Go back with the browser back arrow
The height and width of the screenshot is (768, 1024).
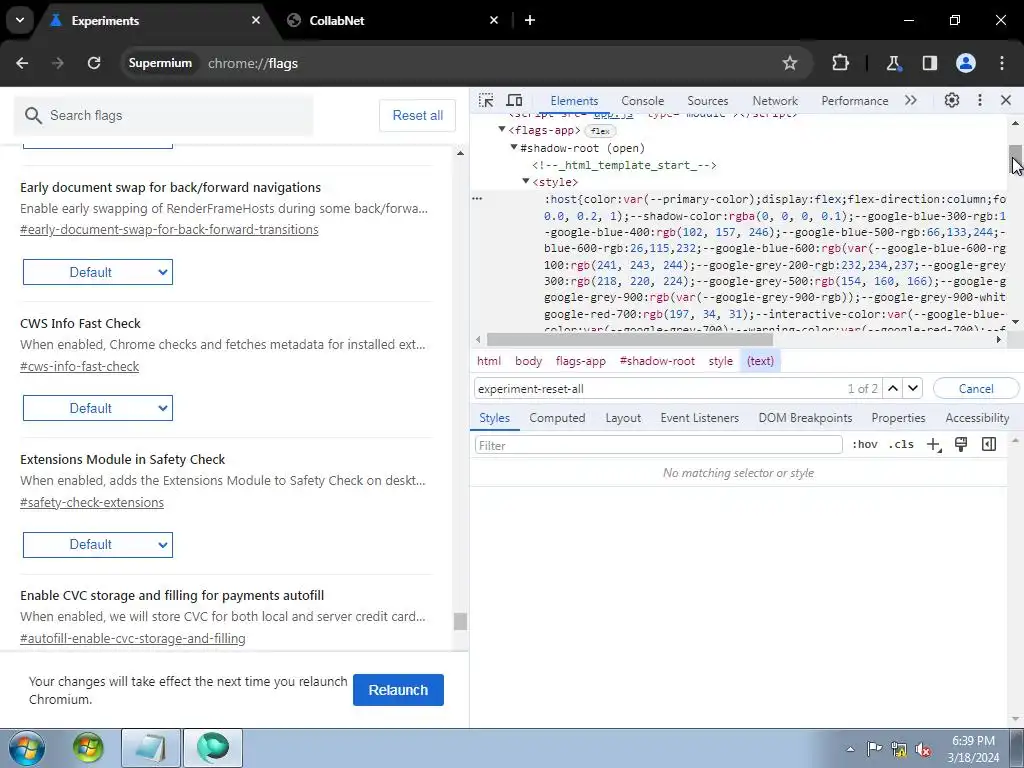point(22,63)
